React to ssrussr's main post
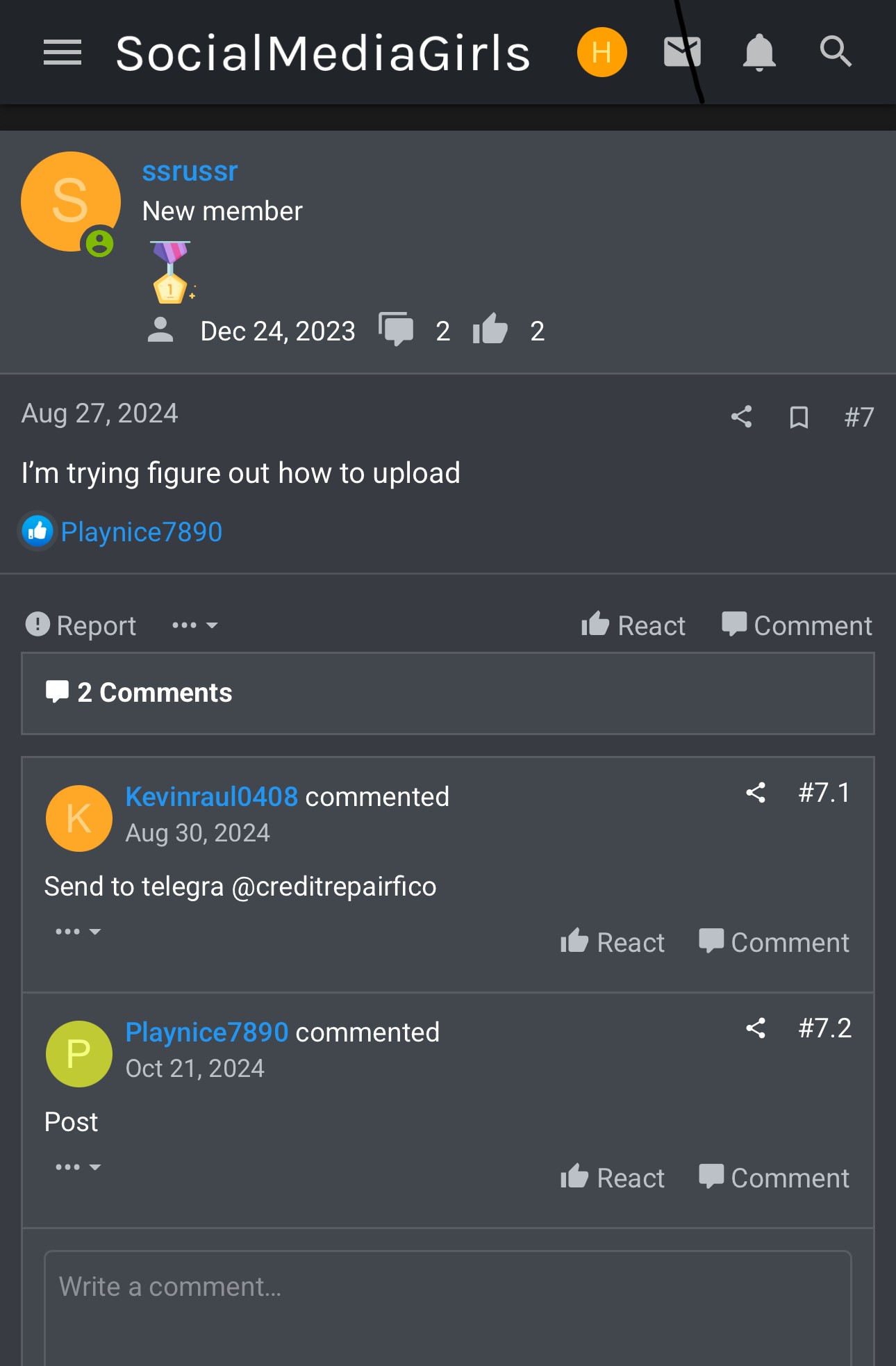Viewport: 896px width, 1366px height. coord(633,625)
